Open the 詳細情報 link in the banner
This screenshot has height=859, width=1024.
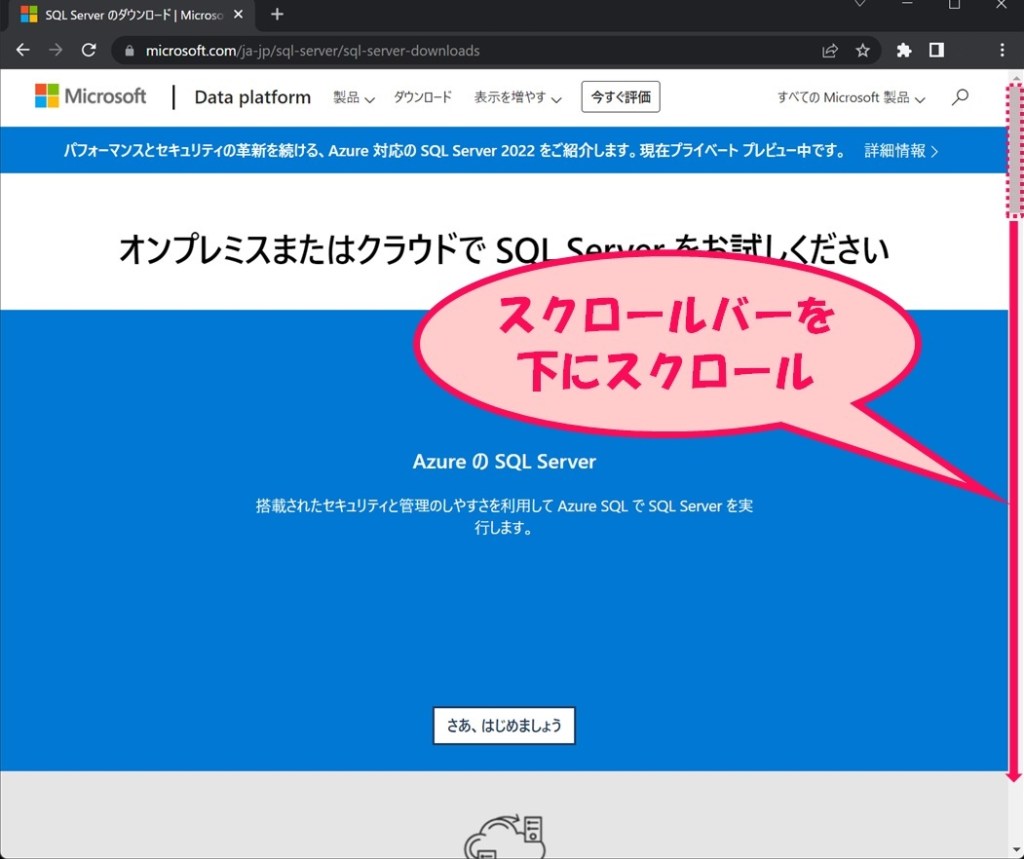tap(901, 151)
